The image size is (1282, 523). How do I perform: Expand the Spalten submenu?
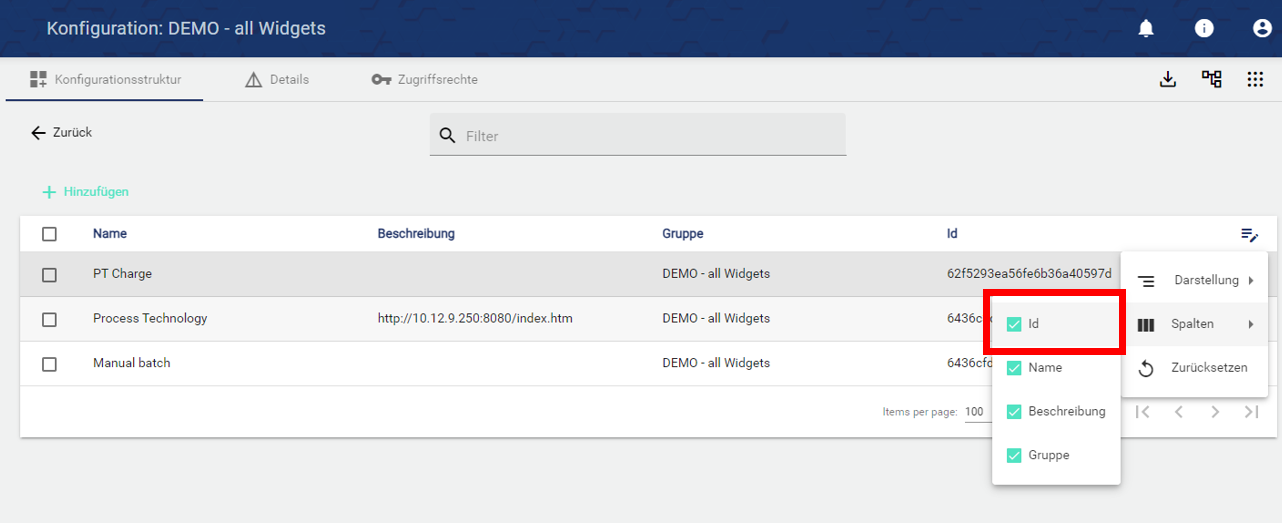(x=1195, y=325)
